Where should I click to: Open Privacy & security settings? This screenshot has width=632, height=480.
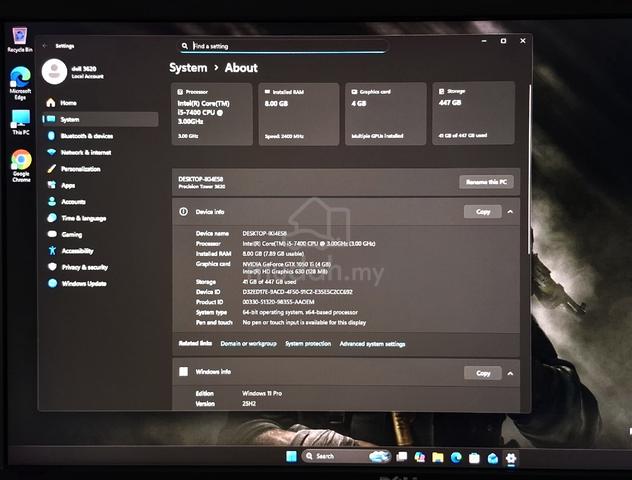coord(100,267)
